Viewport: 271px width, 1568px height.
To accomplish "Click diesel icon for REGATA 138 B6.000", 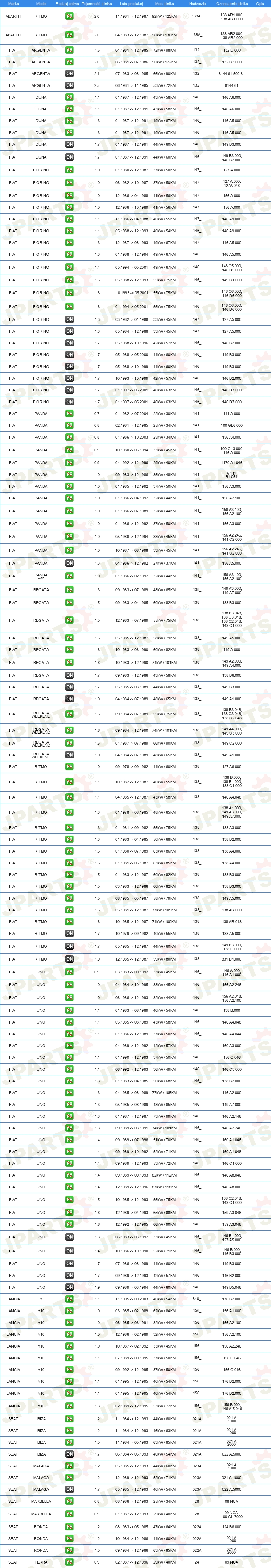I will [x=69, y=676].
